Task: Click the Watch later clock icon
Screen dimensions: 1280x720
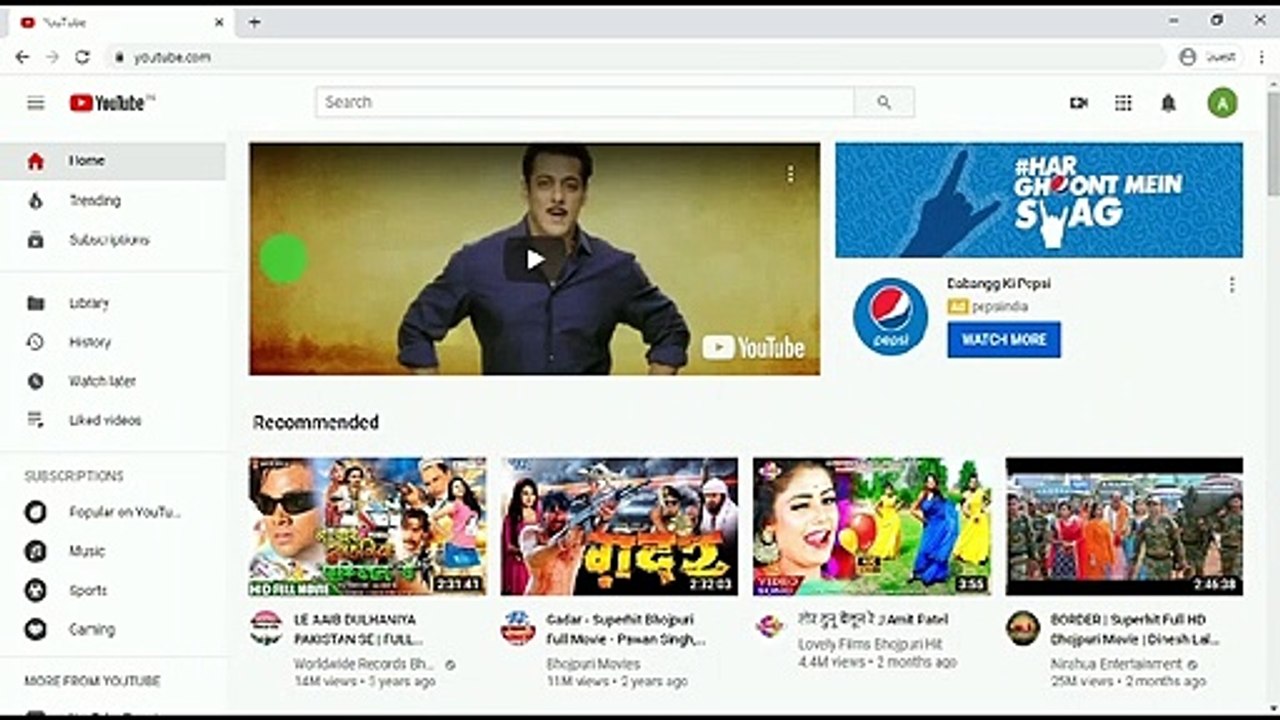Action: point(36,381)
